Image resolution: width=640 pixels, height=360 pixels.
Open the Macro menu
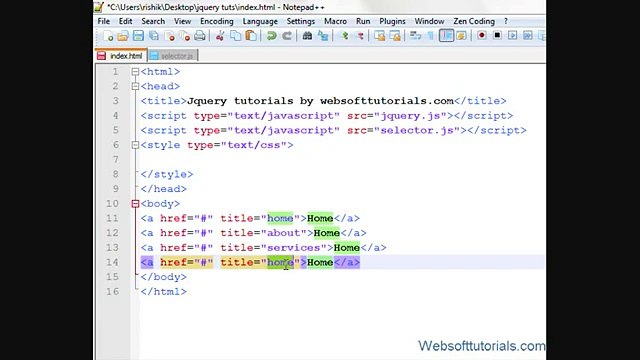336,21
